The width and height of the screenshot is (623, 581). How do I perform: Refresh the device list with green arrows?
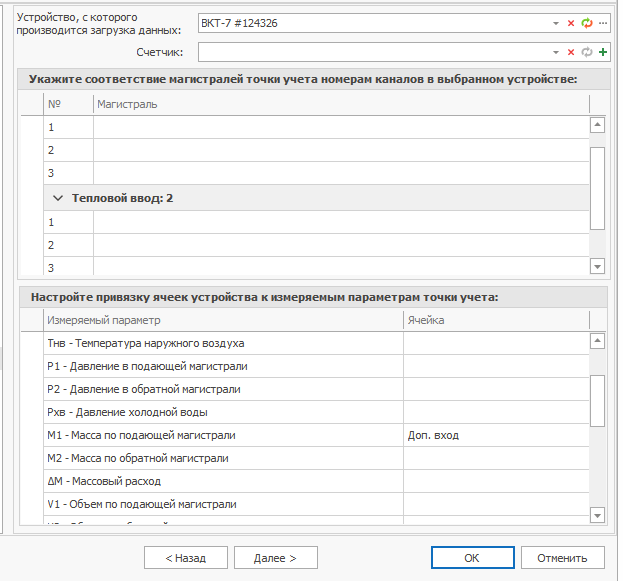pyautogui.click(x=587, y=23)
